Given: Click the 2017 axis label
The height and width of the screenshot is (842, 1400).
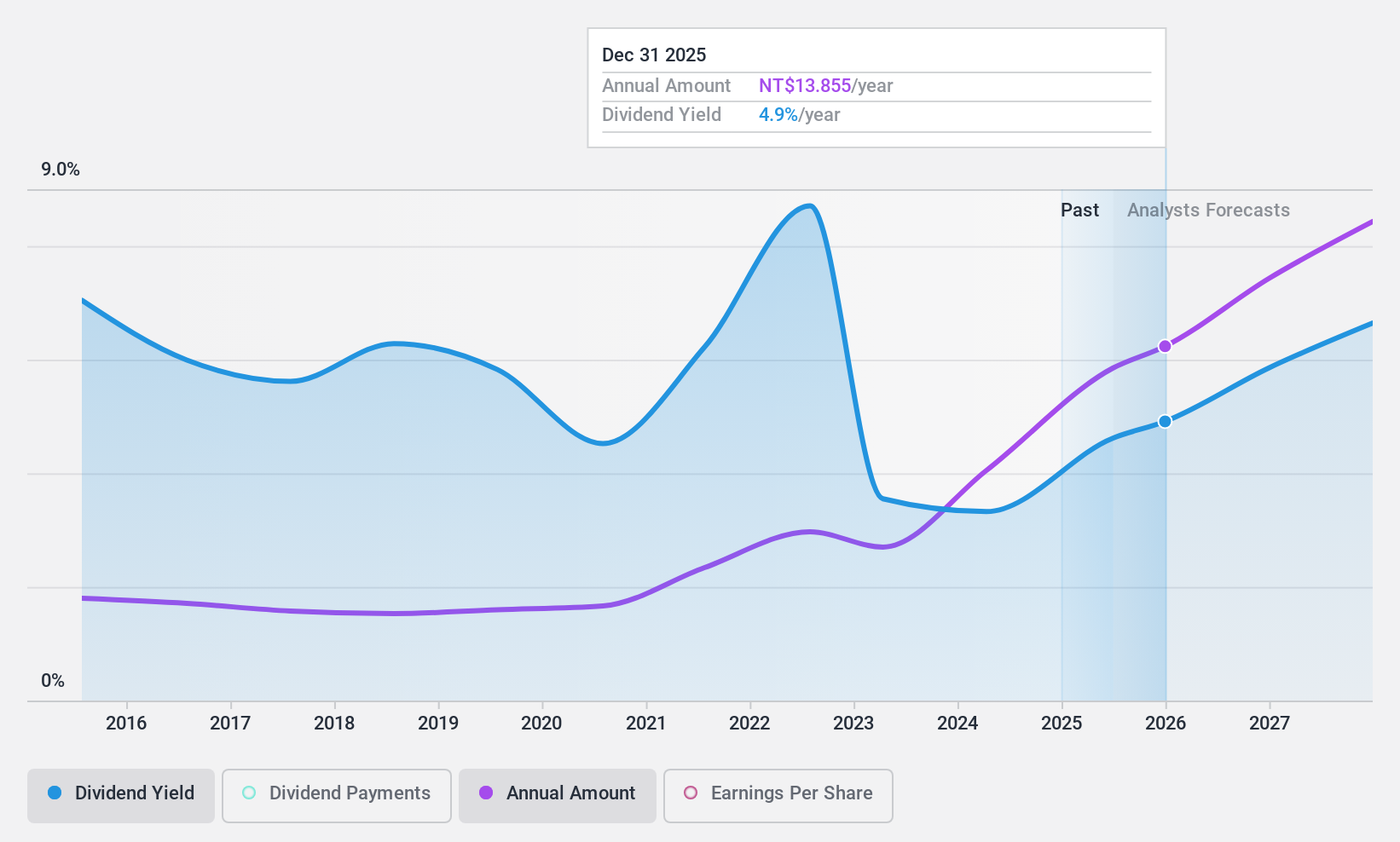Looking at the screenshot, I should 230,724.
